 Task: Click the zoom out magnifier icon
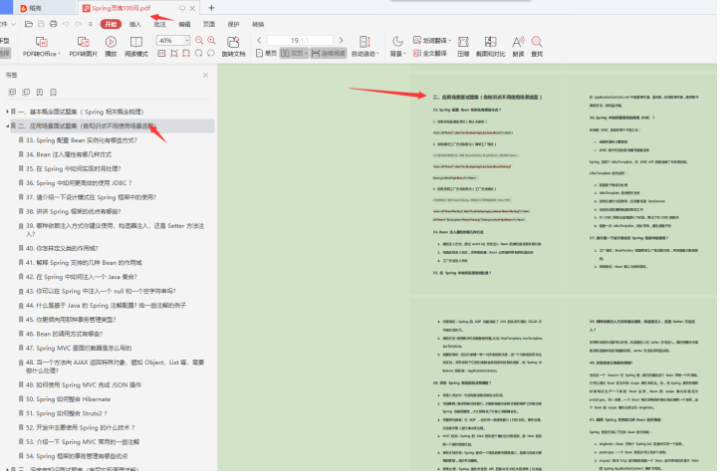(199, 40)
